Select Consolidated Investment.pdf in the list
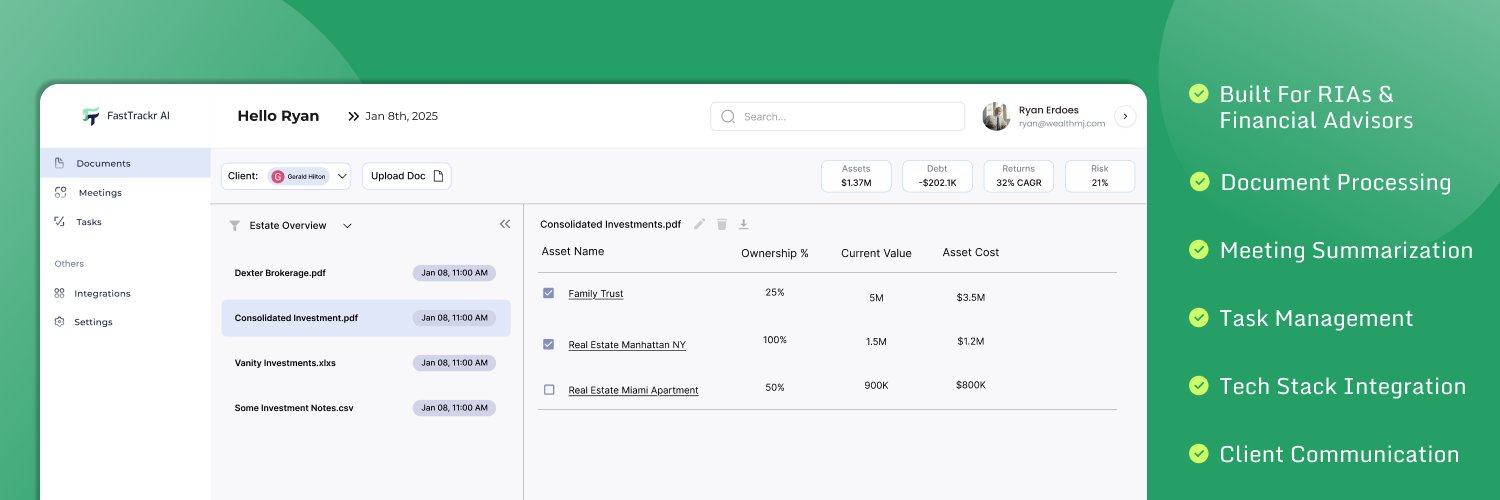This screenshot has width=1500, height=500. 366,318
